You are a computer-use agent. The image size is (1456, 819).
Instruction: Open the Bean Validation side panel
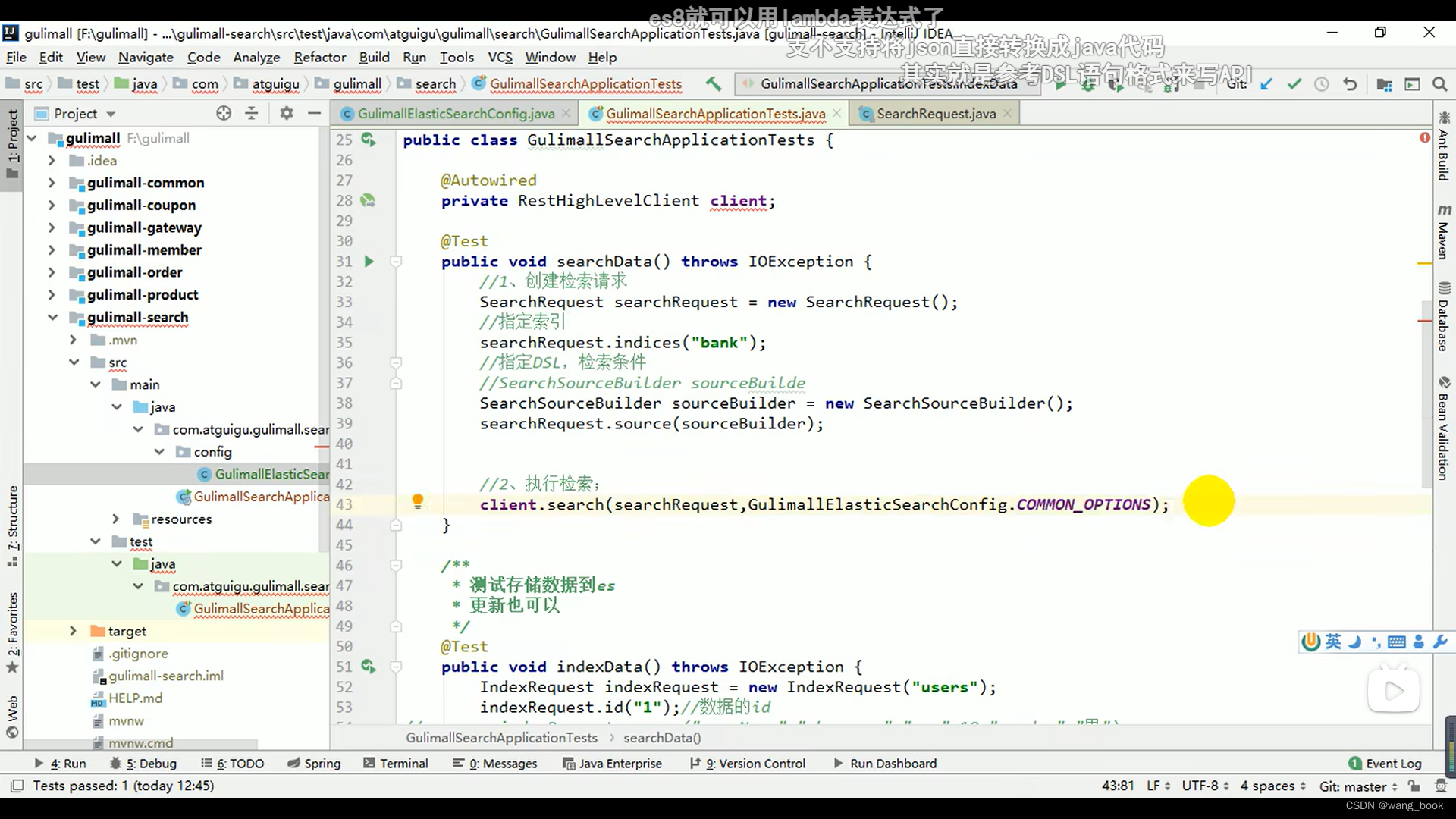pyautogui.click(x=1443, y=428)
